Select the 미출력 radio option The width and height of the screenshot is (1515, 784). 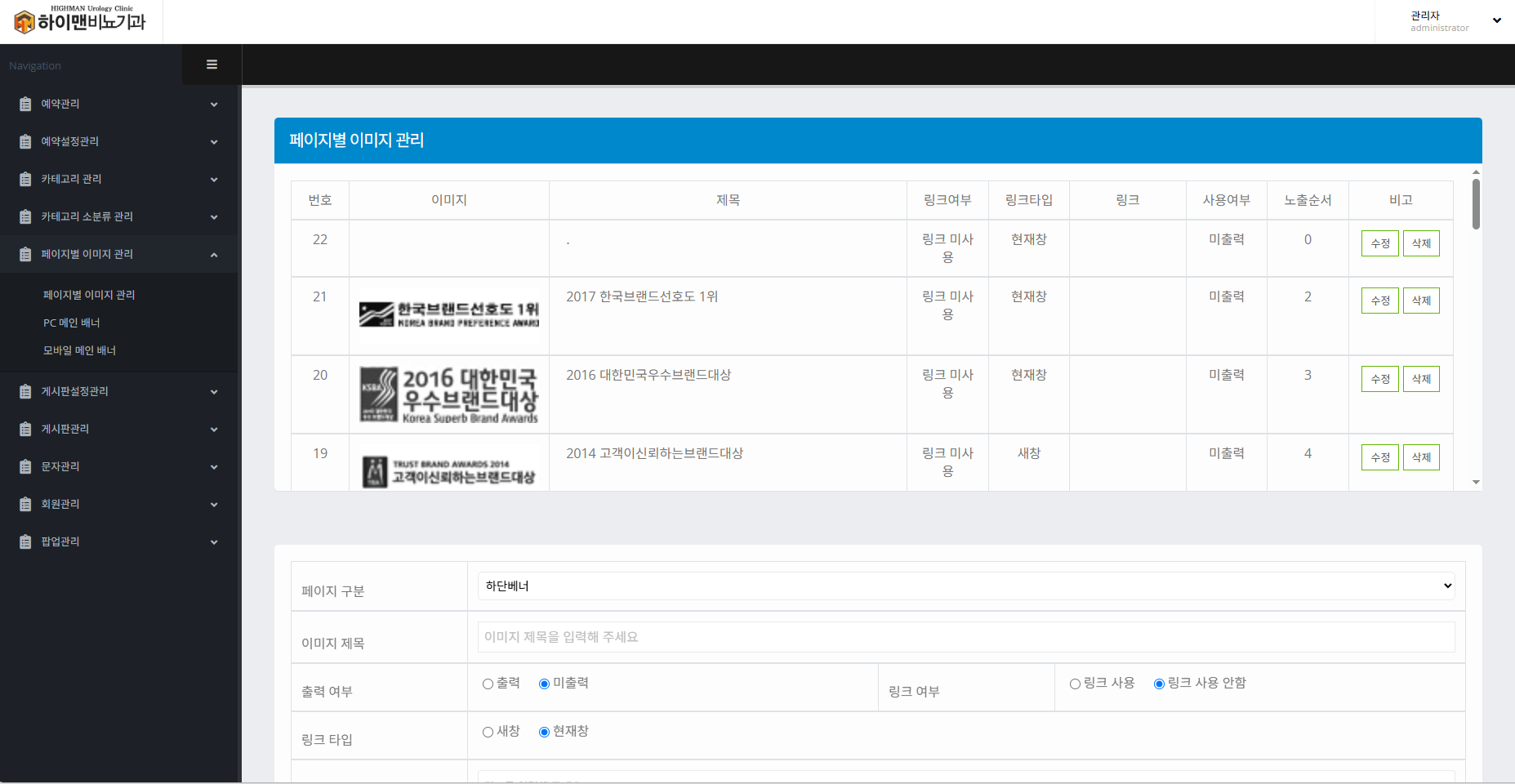[x=544, y=684]
